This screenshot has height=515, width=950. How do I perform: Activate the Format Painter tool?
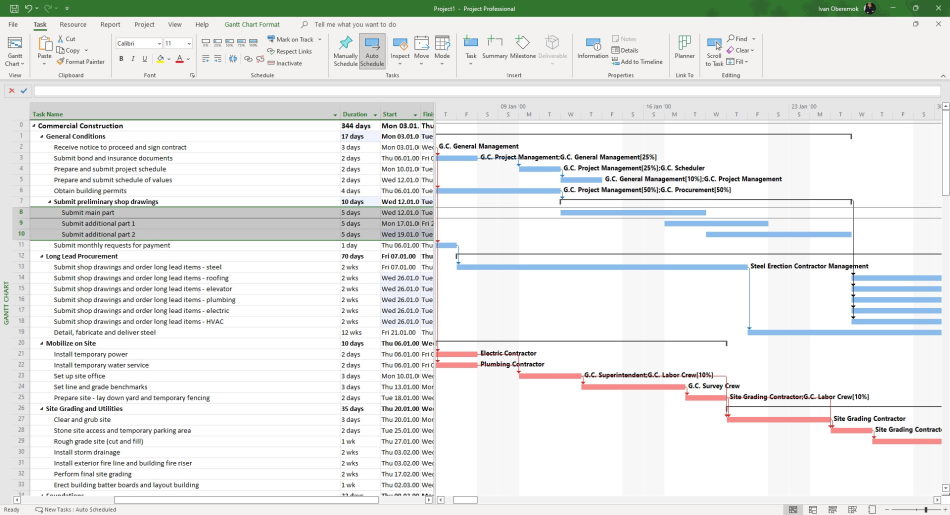coord(81,62)
